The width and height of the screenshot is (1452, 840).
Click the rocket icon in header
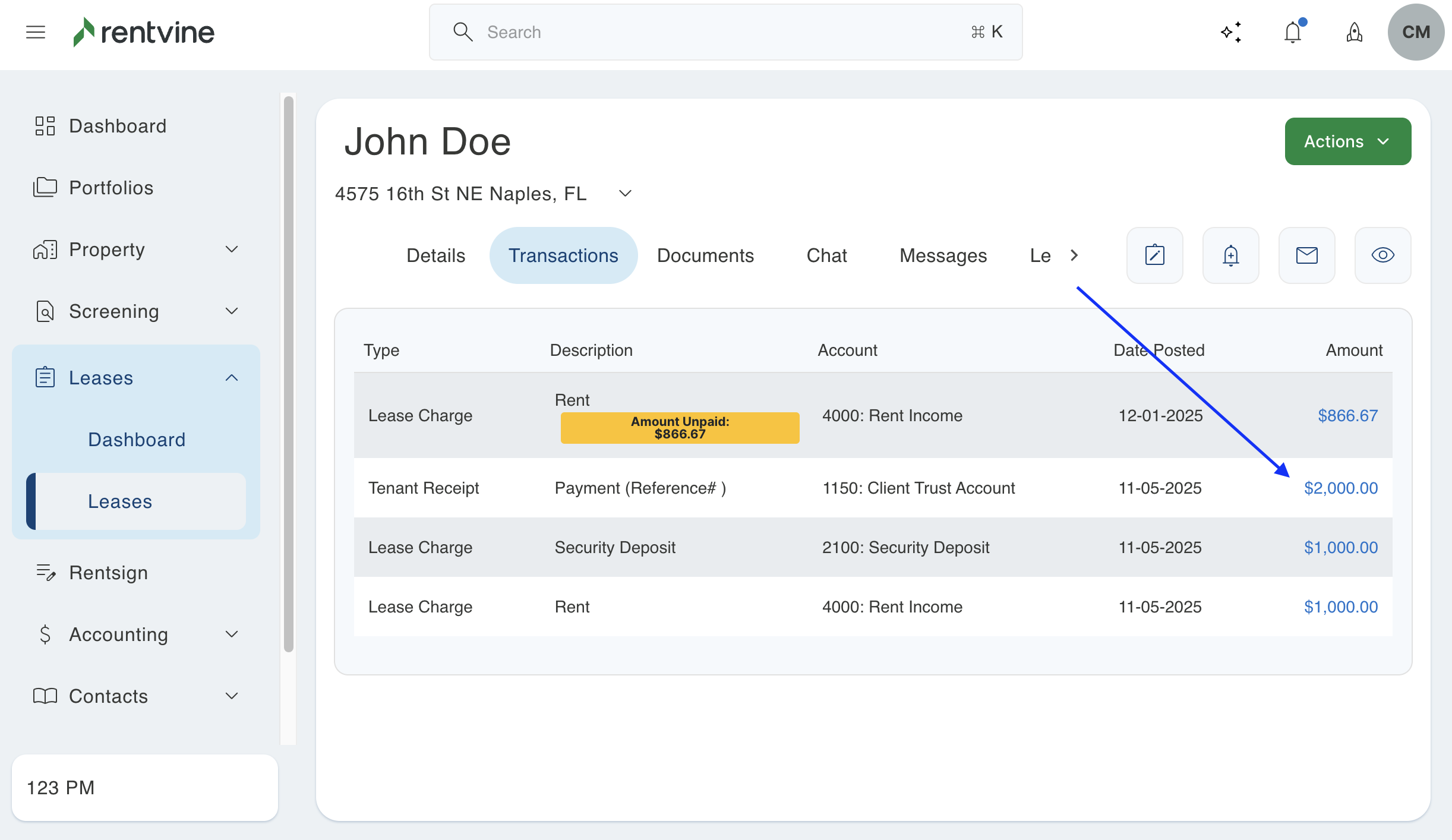[x=1354, y=32]
